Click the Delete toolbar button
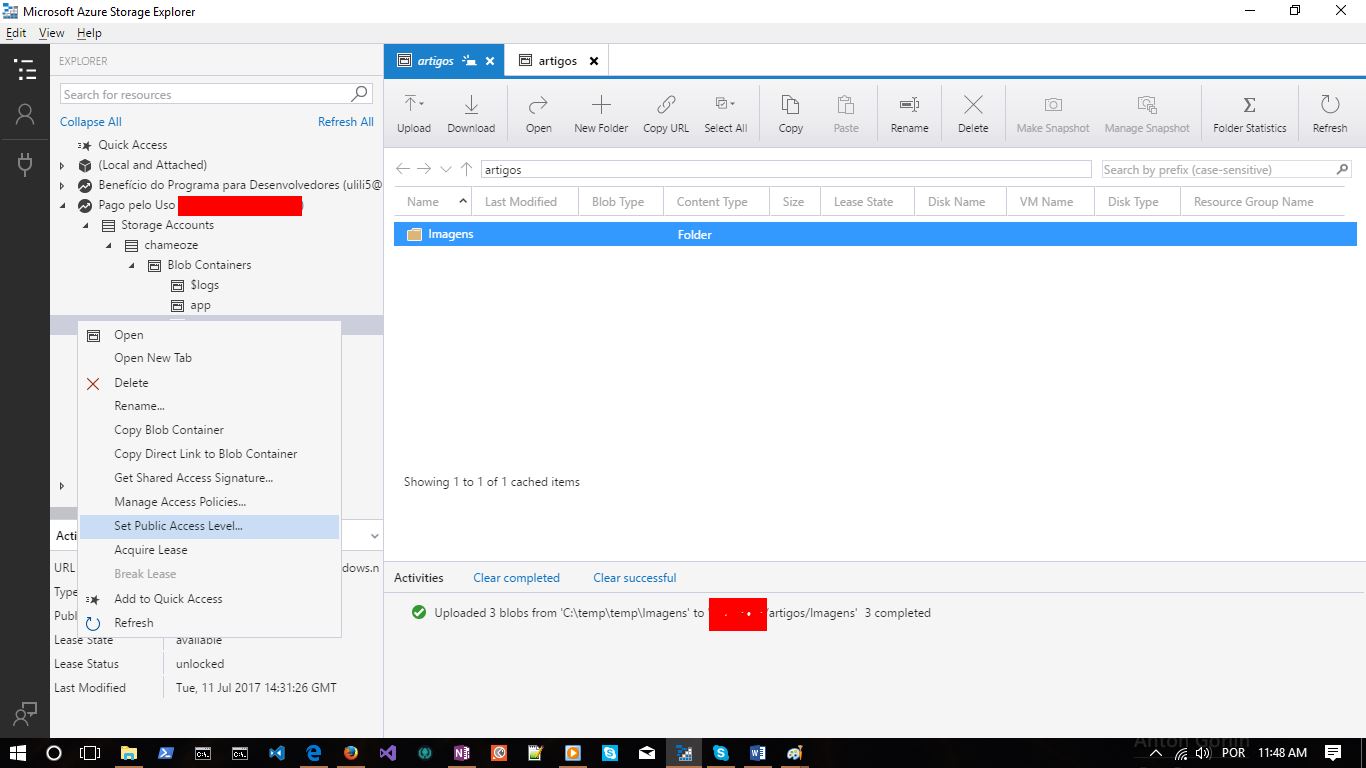Viewport: 1366px width, 768px height. [x=973, y=114]
